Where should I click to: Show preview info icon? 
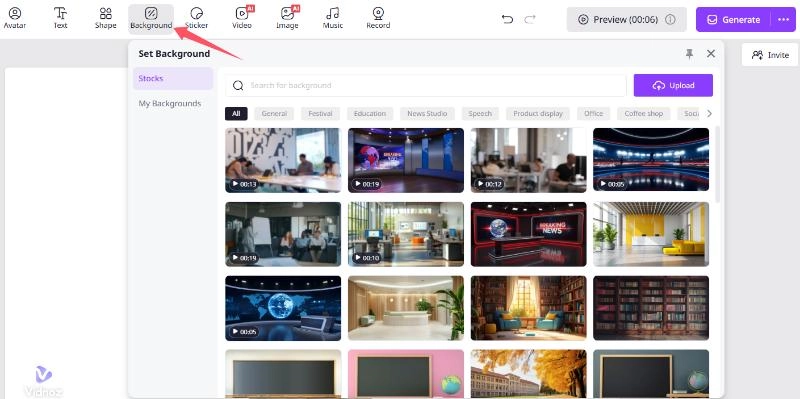click(x=670, y=19)
